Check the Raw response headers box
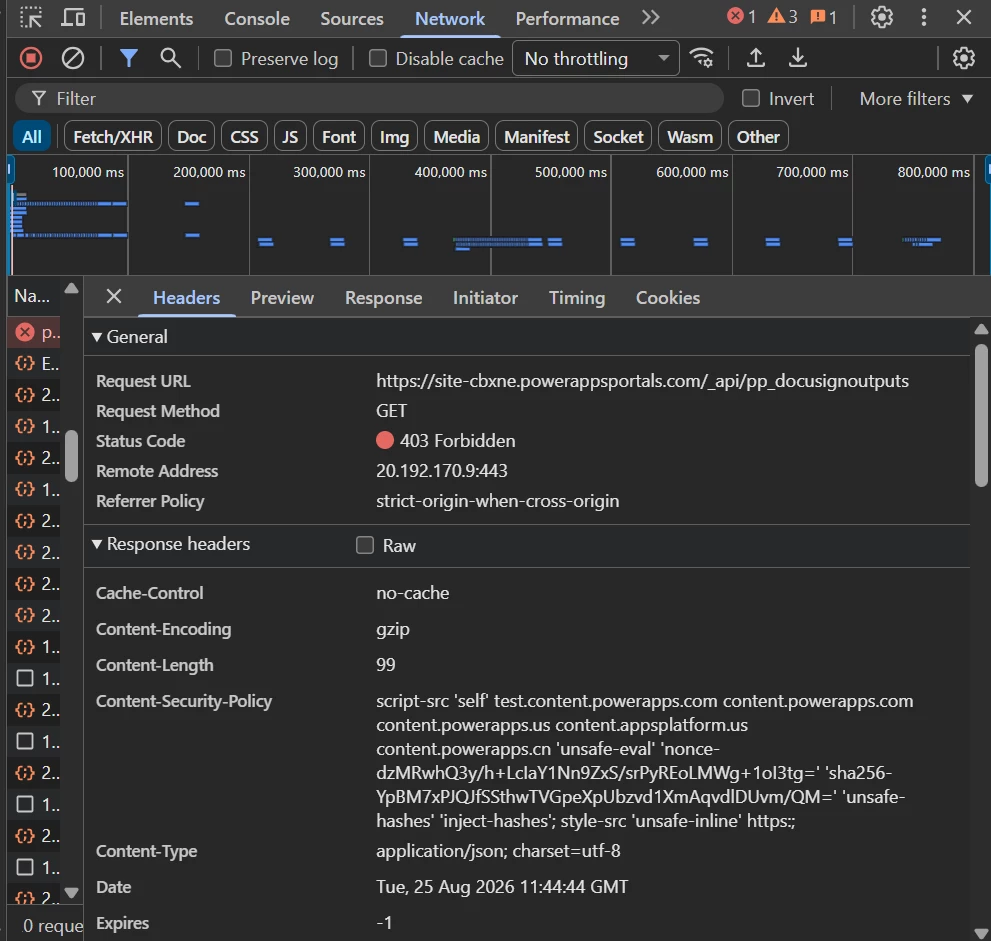The width and height of the screenshot is (991, 941). 365,545
